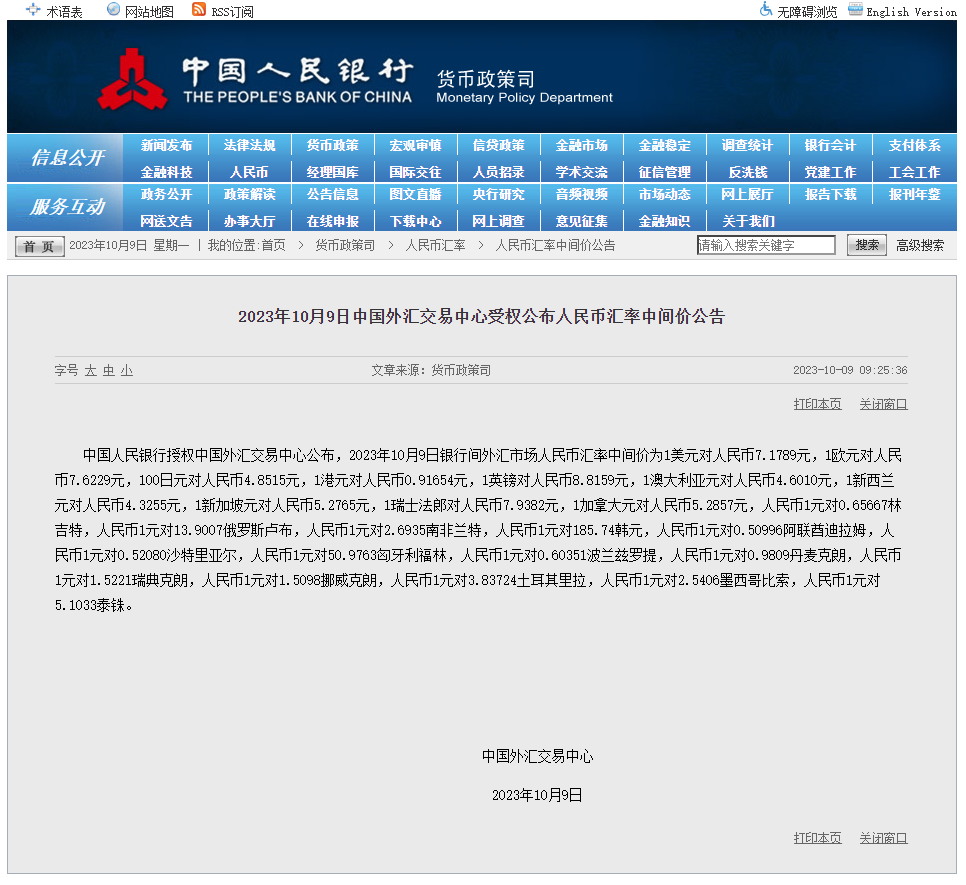The width and height of the screenshot is (966, 885).
Task: Open the 金融科技 menu item
Action: [x=166, y=172]
